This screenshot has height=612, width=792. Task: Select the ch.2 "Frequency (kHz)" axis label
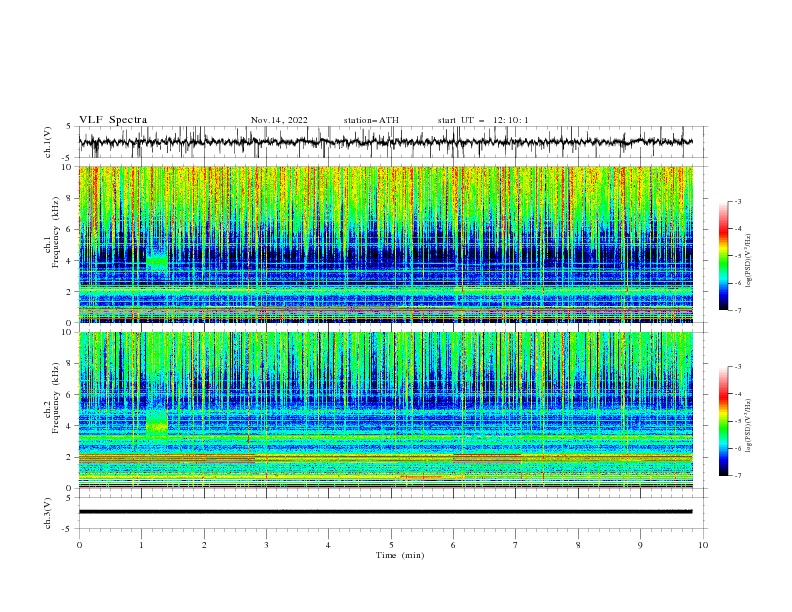click(x=56, y=398)
